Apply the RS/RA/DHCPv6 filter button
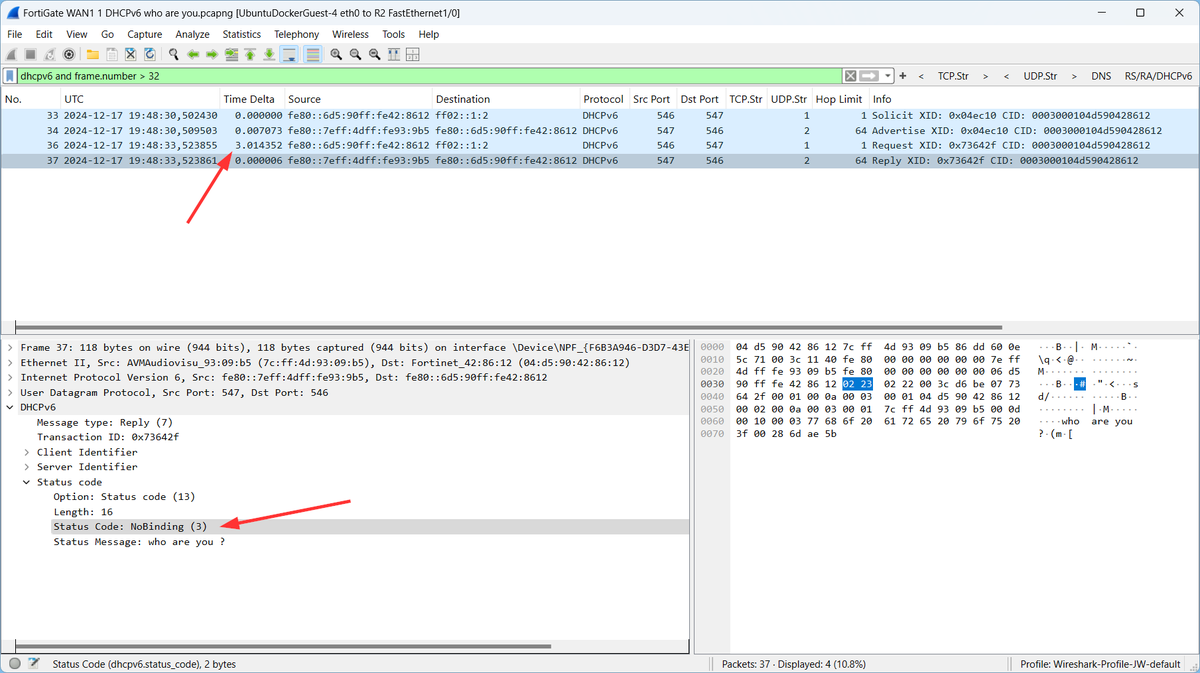This screenshot has width=1200, height=673. [1158, 76]
